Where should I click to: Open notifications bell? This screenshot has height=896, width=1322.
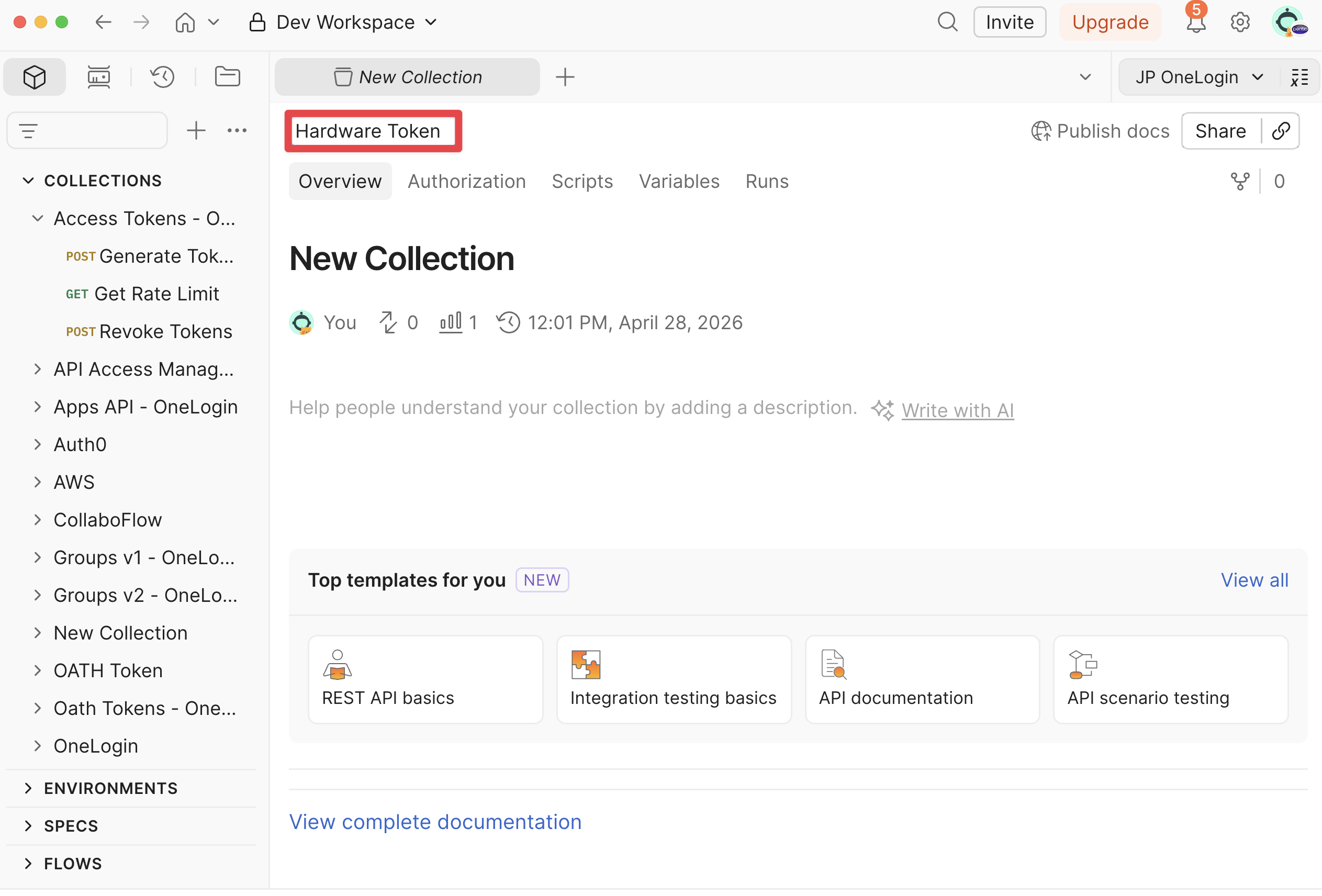click(1196, 22)
